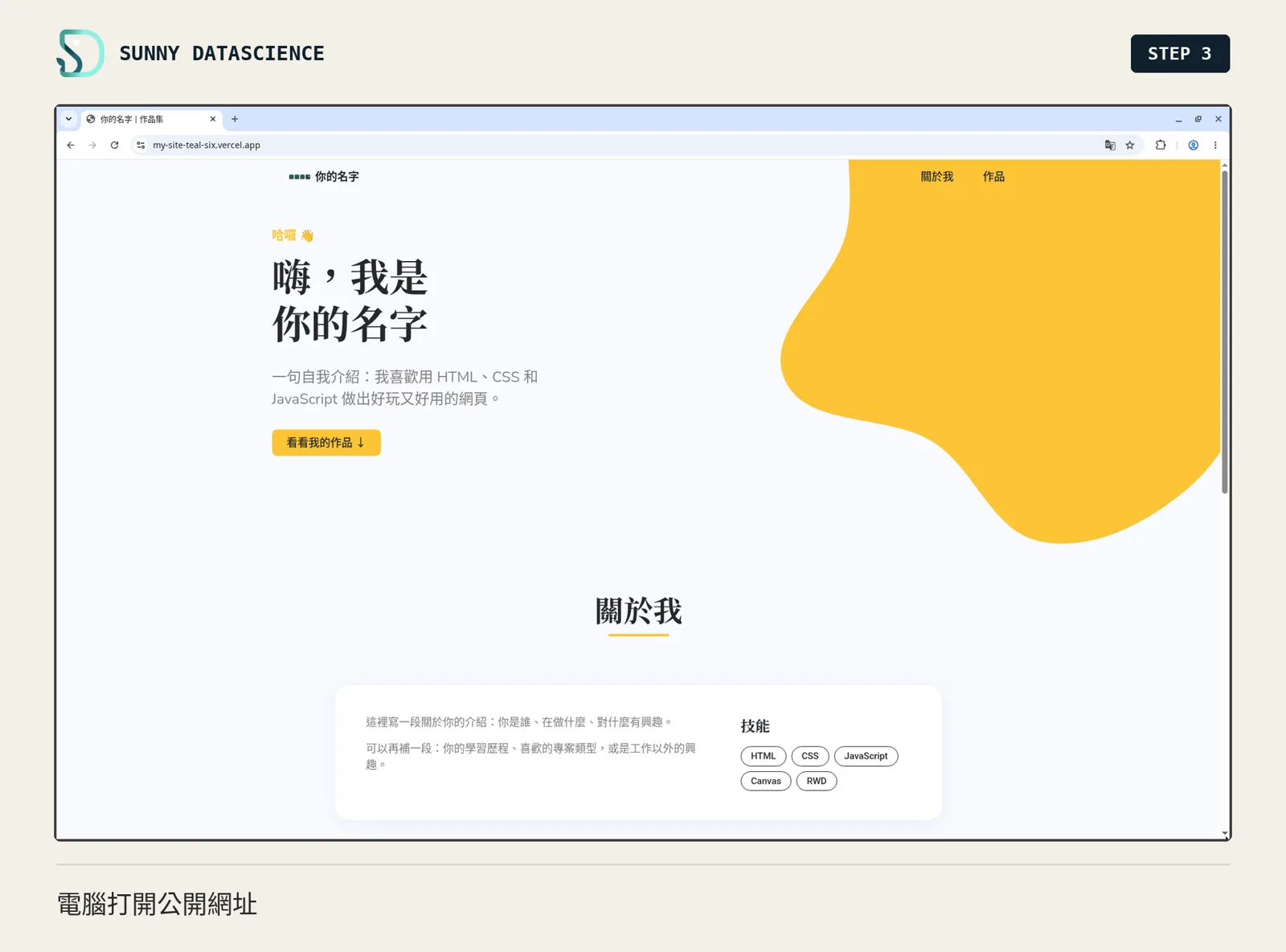Reload the page with the refresh icon
The image size is (1286, 952).
114,145
